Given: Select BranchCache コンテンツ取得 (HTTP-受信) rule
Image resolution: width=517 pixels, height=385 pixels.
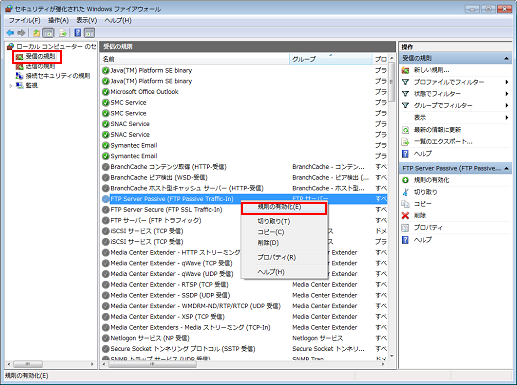Looking at the screenshot, I should click(244, 167).
